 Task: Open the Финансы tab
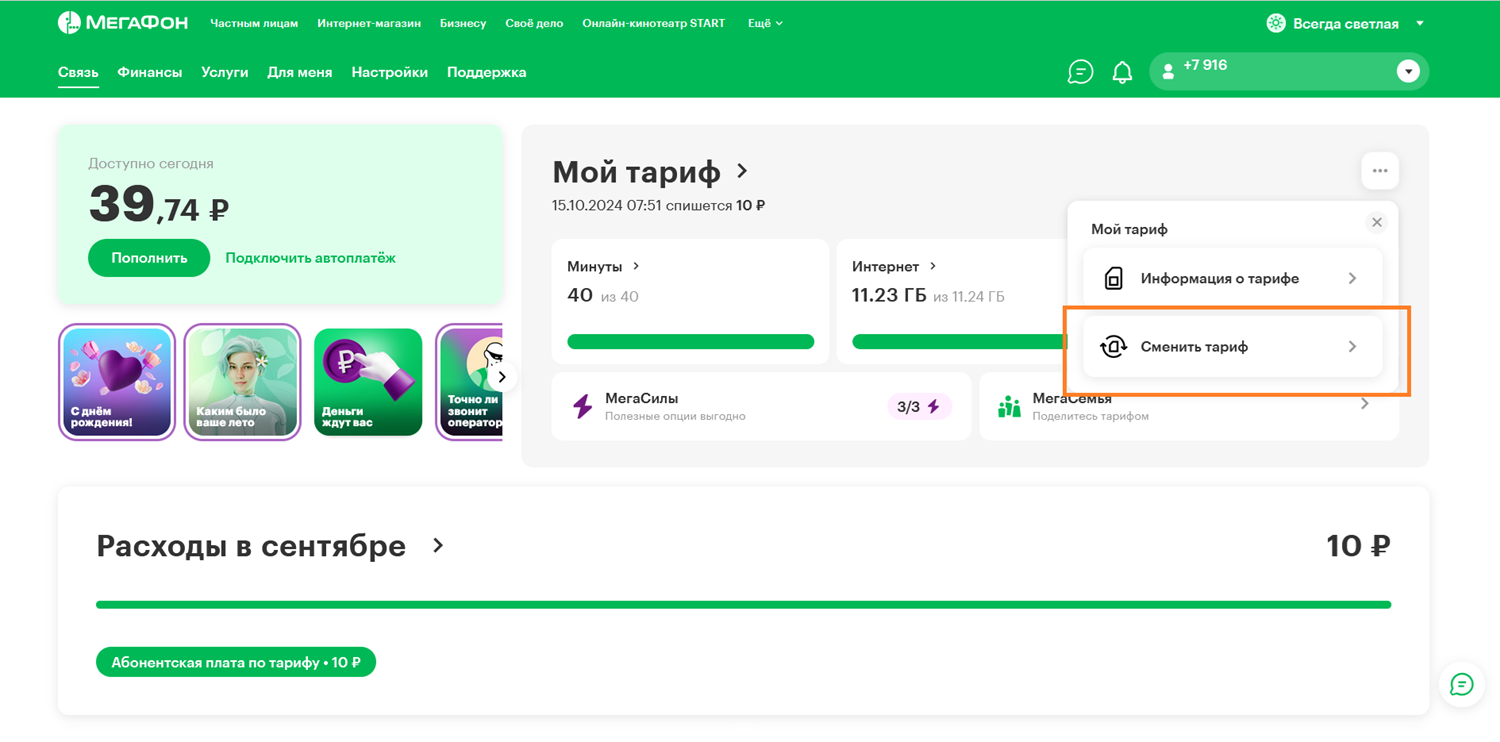[150, 72]
